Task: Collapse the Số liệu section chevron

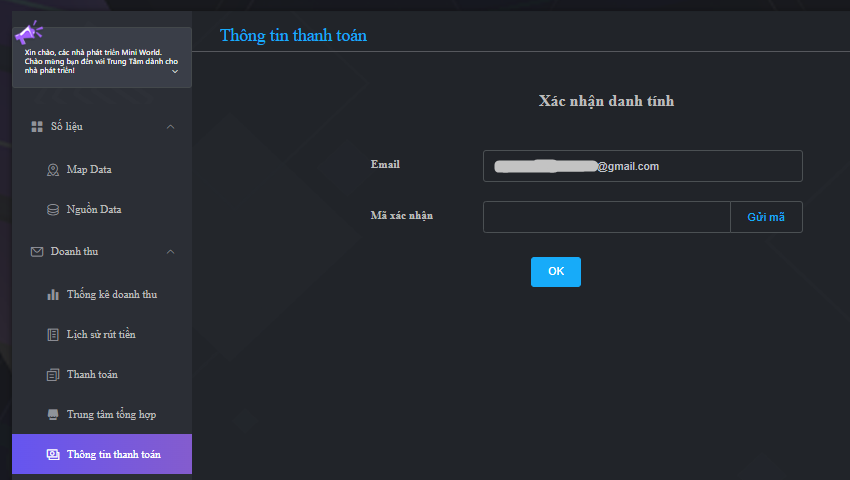Action: tap(170, 127)
